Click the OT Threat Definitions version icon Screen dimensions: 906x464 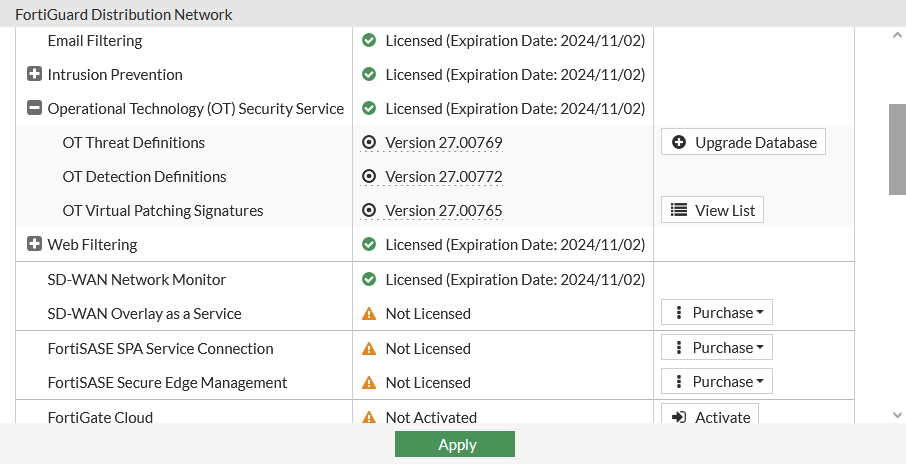point(369,143)
